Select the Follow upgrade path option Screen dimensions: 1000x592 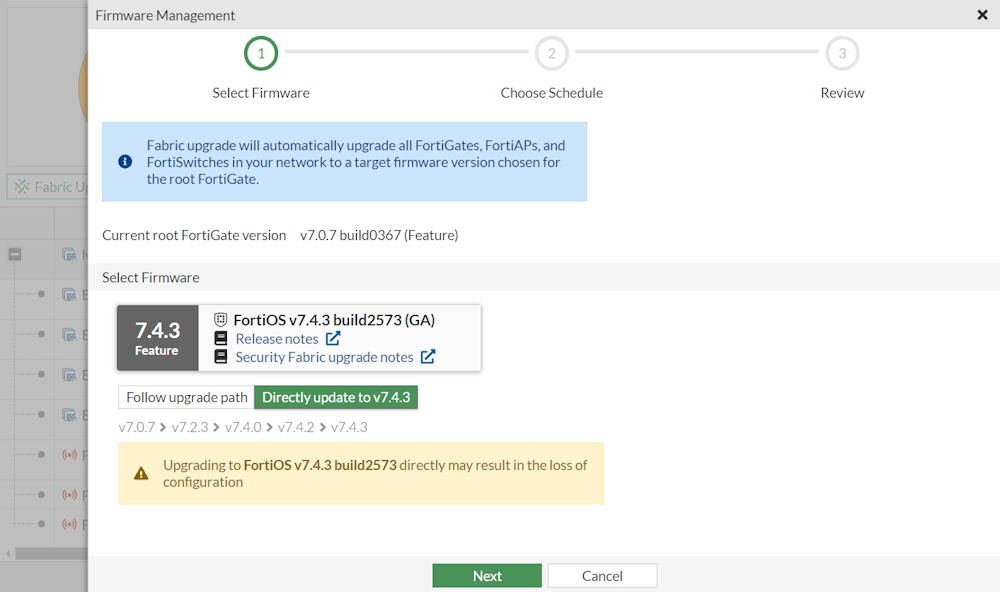pos(185,397)
